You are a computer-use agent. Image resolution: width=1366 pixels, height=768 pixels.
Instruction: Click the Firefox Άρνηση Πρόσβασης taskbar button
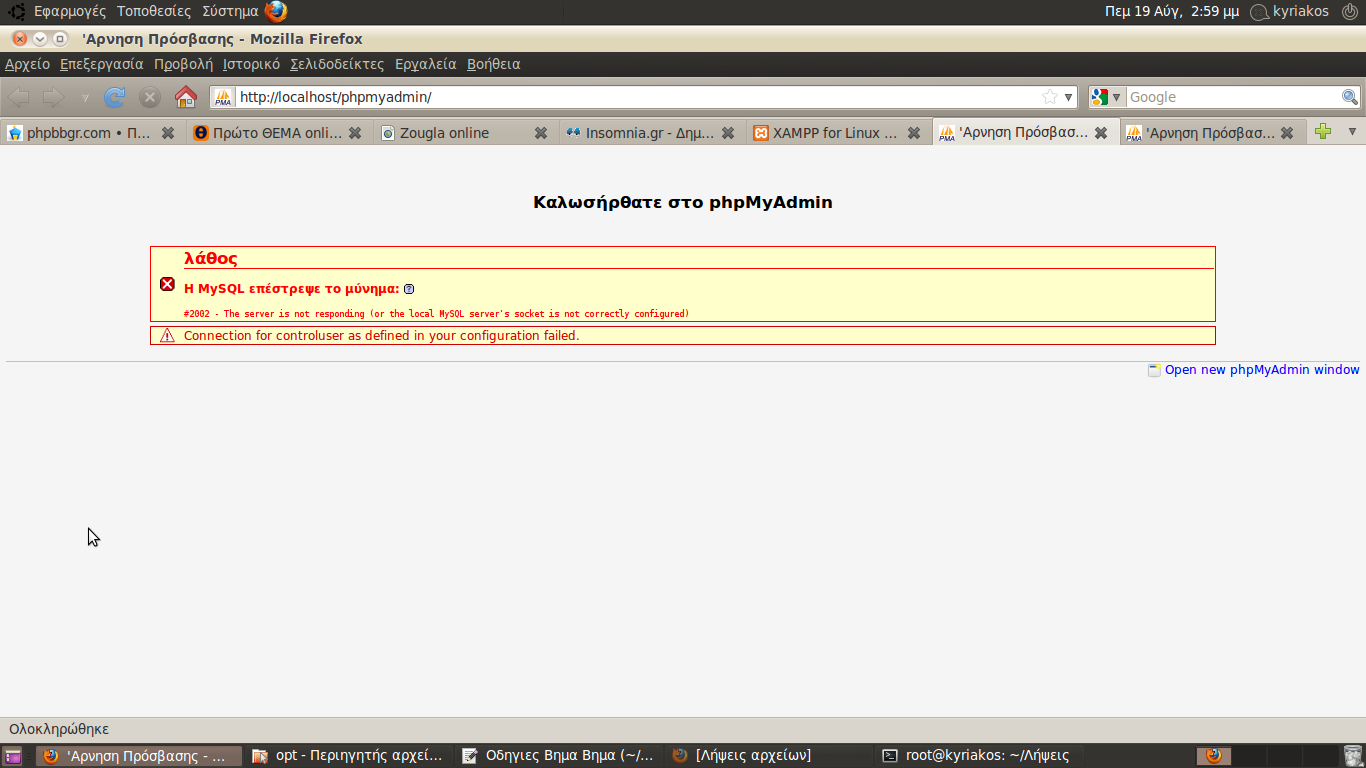click(x=138, y=756)
